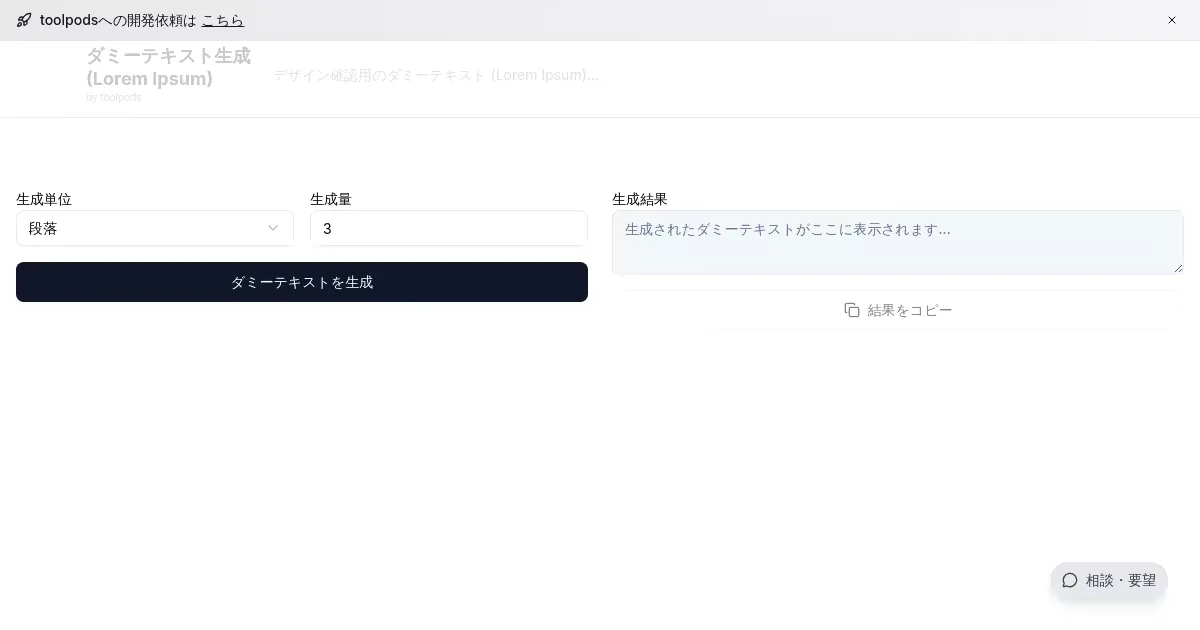Screen dimensions: 1200x630
Task: Click the by toolpods subtitle
Action: pyautogui.click(x=114, y=98)
